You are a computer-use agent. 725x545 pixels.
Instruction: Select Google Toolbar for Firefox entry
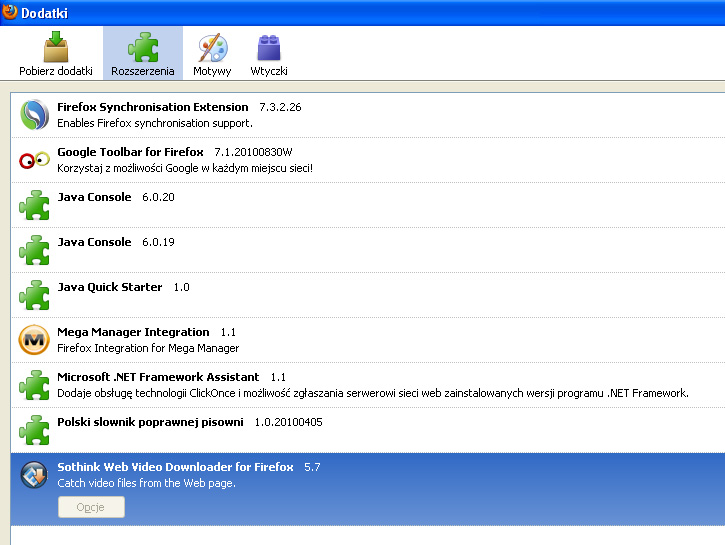point(130,152)
